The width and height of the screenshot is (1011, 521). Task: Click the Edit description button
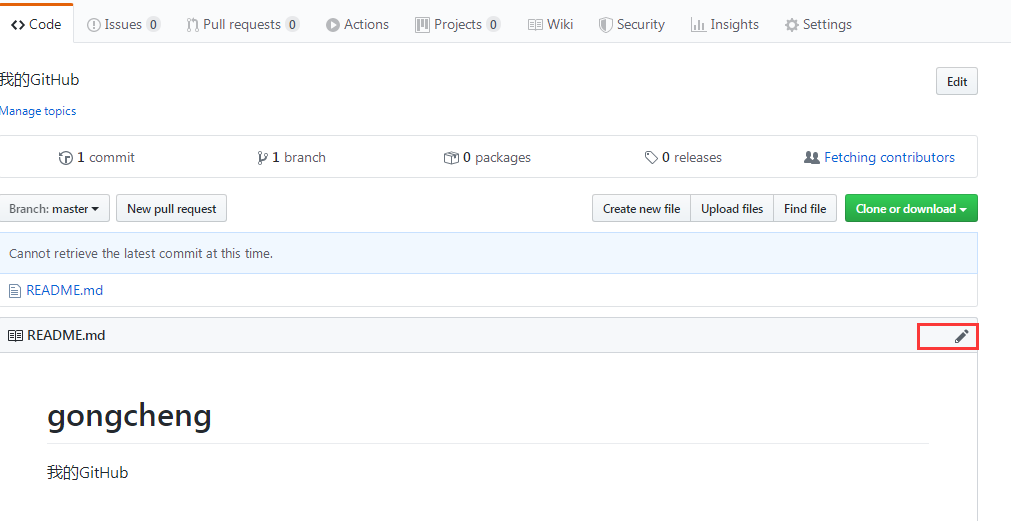coord(957,81)
